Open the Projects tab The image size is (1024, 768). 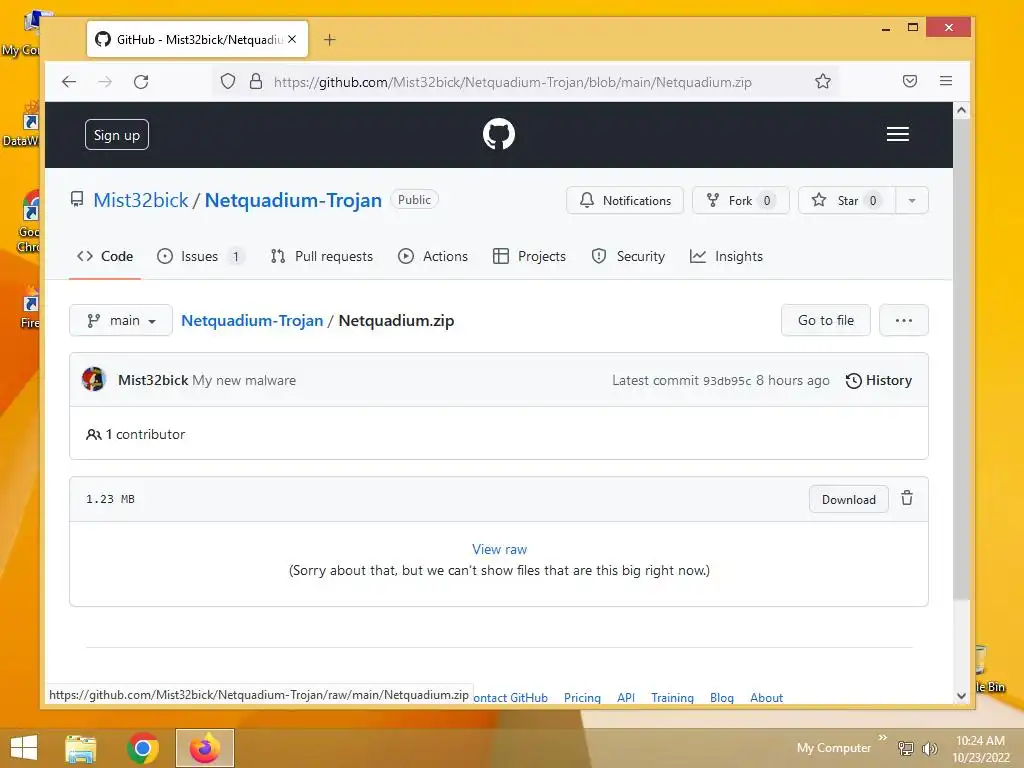pos(529,256)
